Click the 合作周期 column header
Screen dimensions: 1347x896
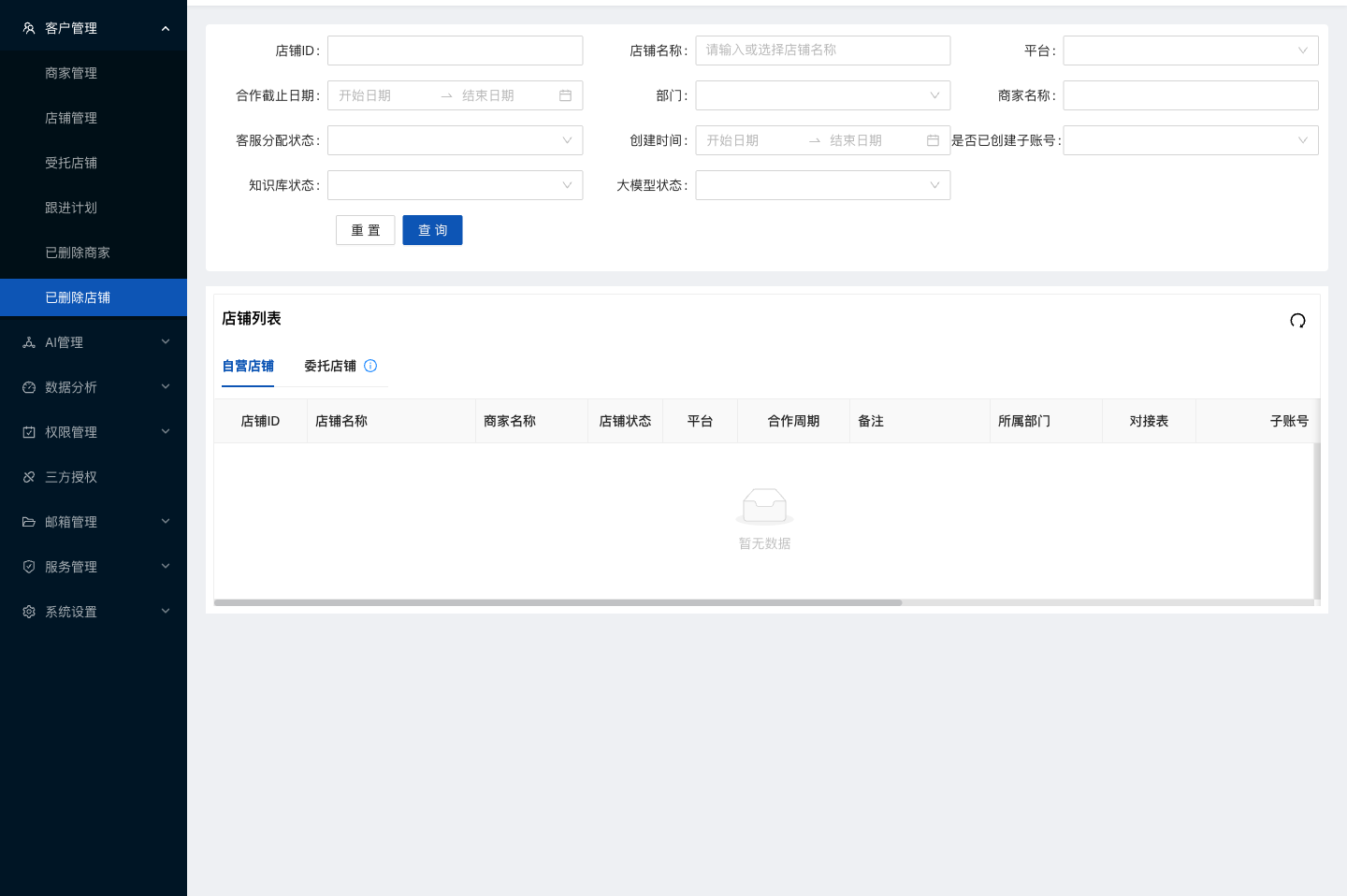pos(793,421)
